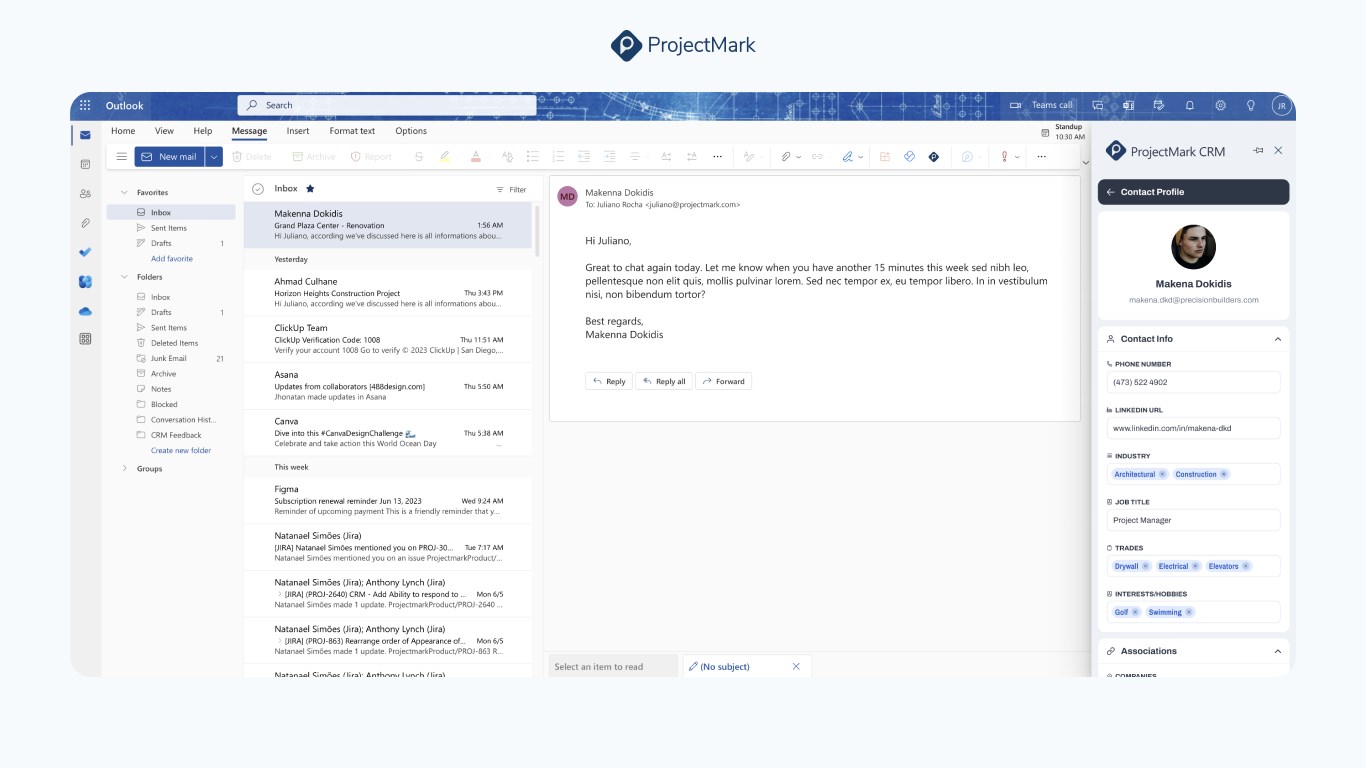Open Outlook settings gear
1366x768 pixels.
click(1220, 105)
